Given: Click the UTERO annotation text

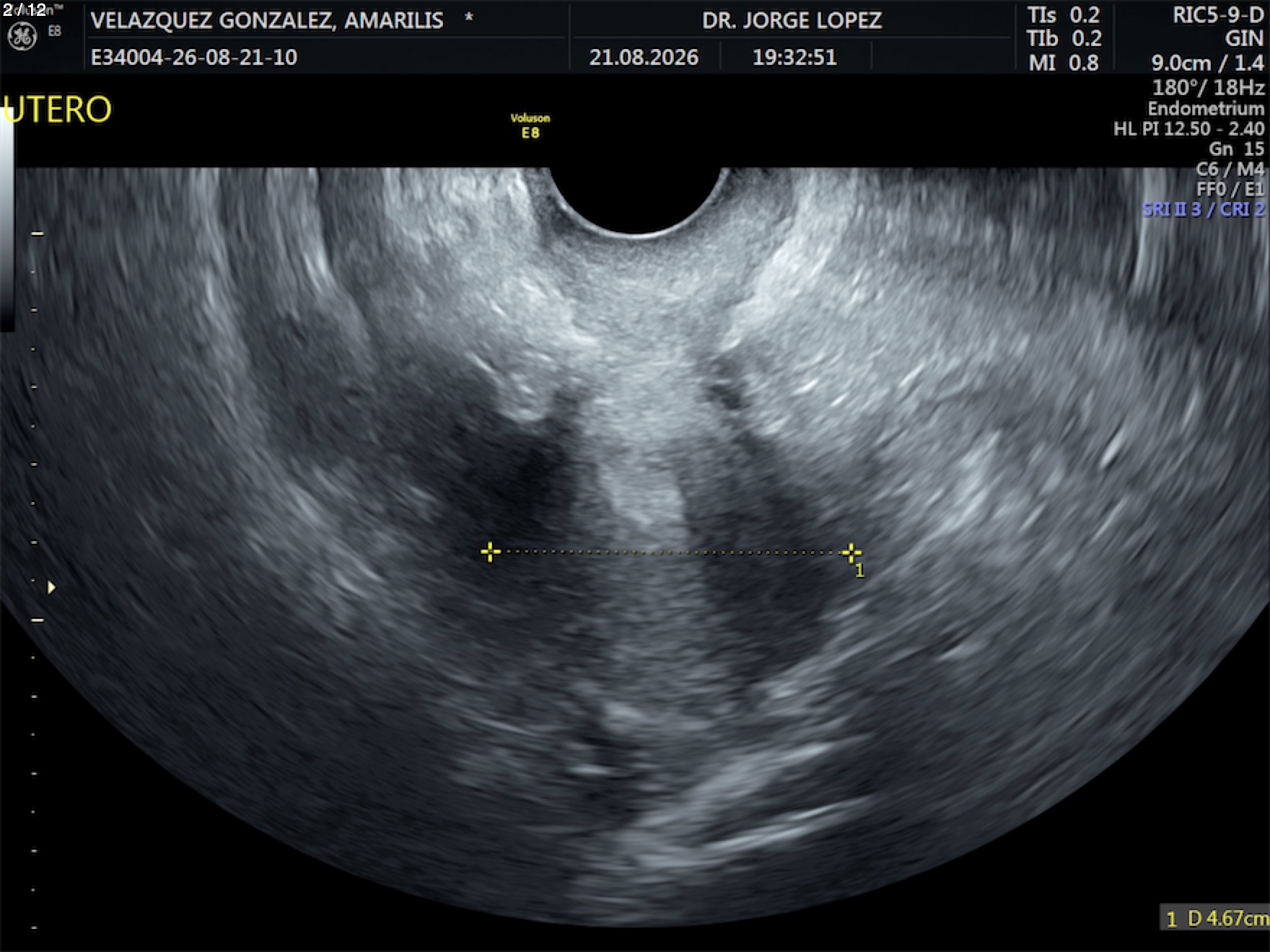Looking at the screenshot, I should (58, 110).
